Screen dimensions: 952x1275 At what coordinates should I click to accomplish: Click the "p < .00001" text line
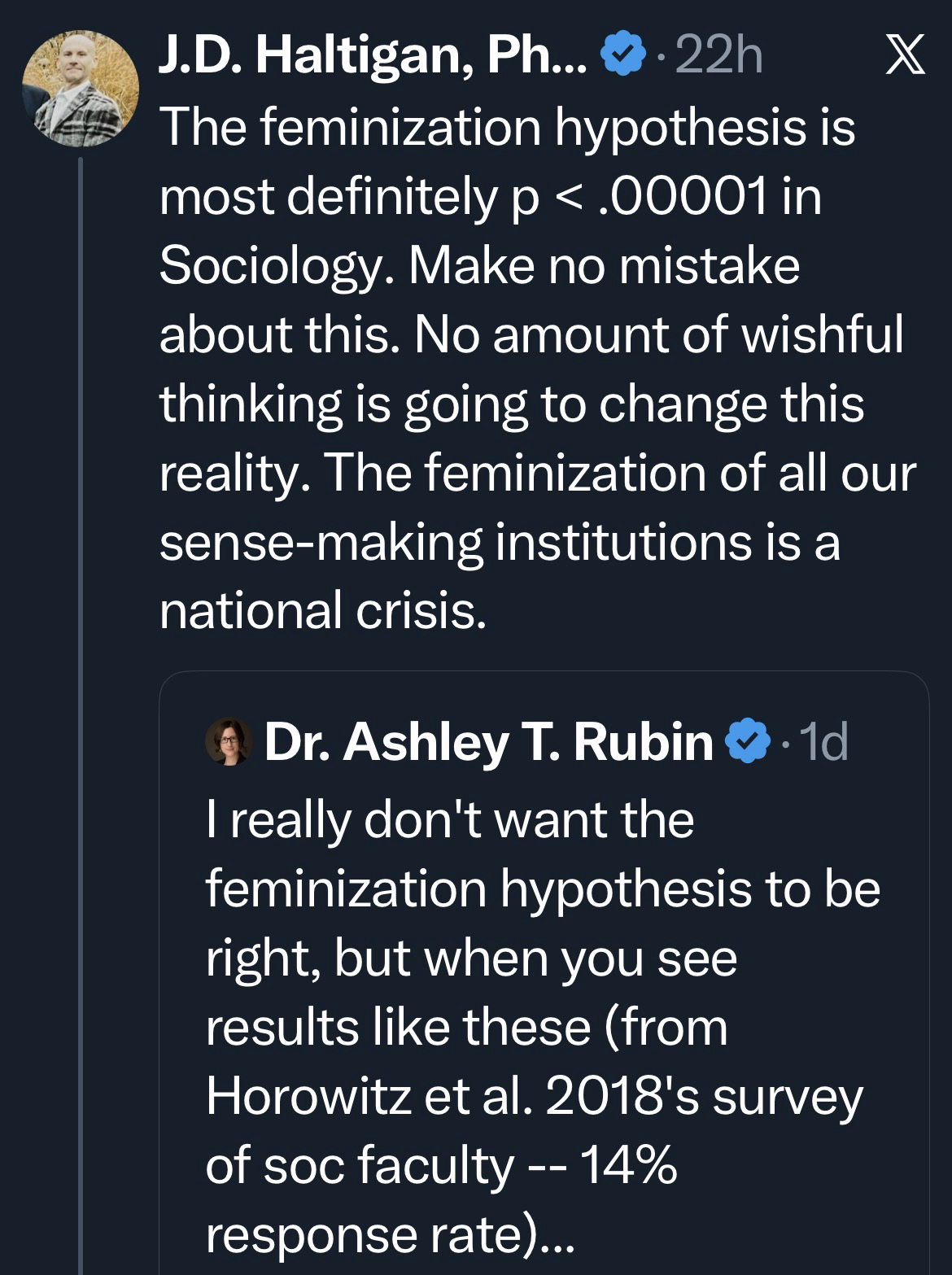click(x=490, y=197)
